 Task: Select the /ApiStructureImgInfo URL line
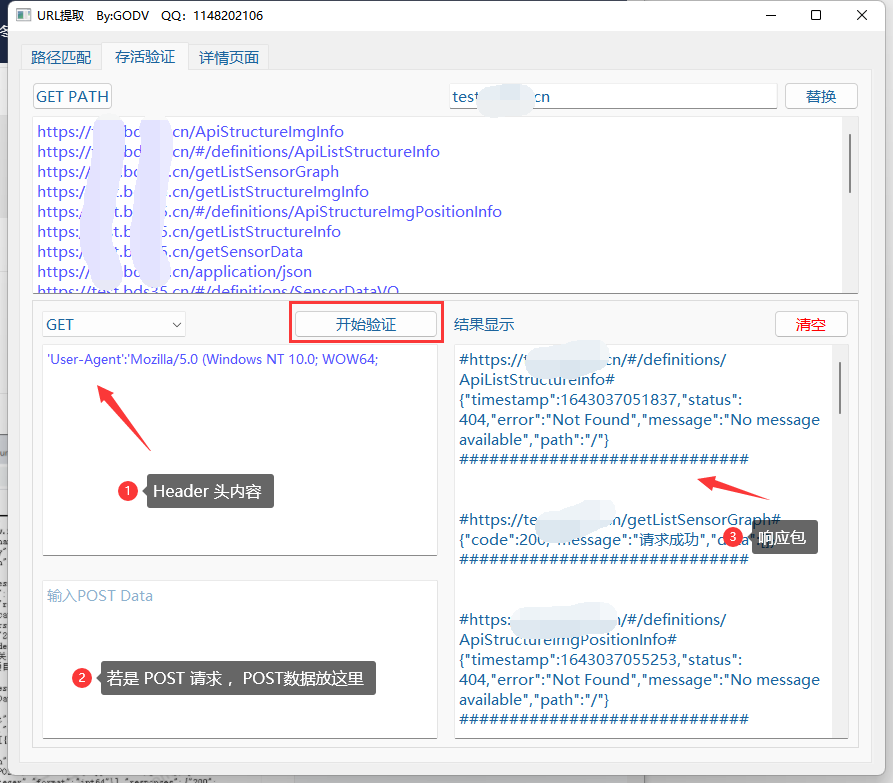(x=190, y=132)
